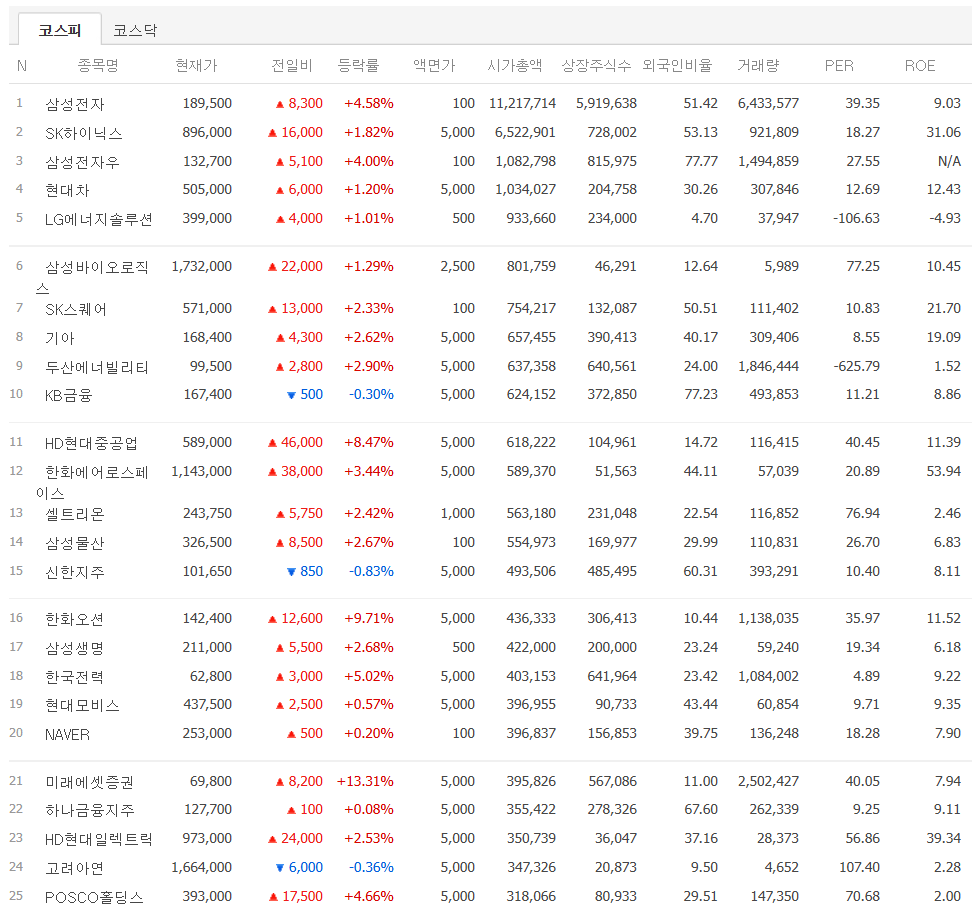Open 한화에어로스페이스 stock link
972x920 pixels.
coord(92,482)
